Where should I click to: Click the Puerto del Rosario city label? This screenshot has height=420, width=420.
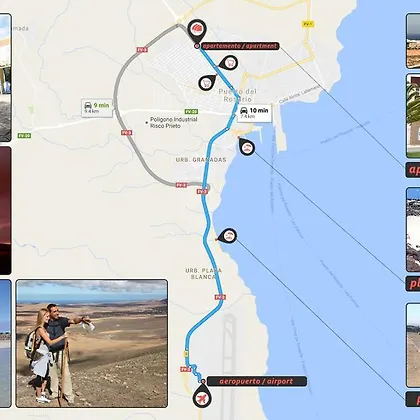[x=238, y=95]
